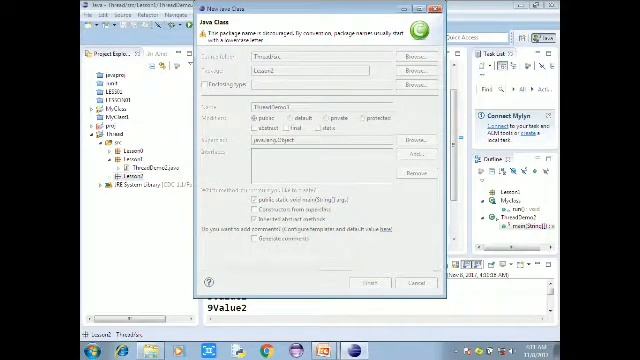Collapse the src folder node

tap(100, 143)
